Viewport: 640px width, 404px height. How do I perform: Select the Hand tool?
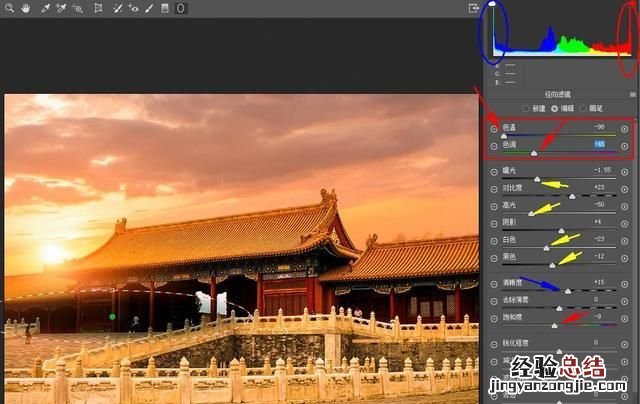[x=26, y=8]
